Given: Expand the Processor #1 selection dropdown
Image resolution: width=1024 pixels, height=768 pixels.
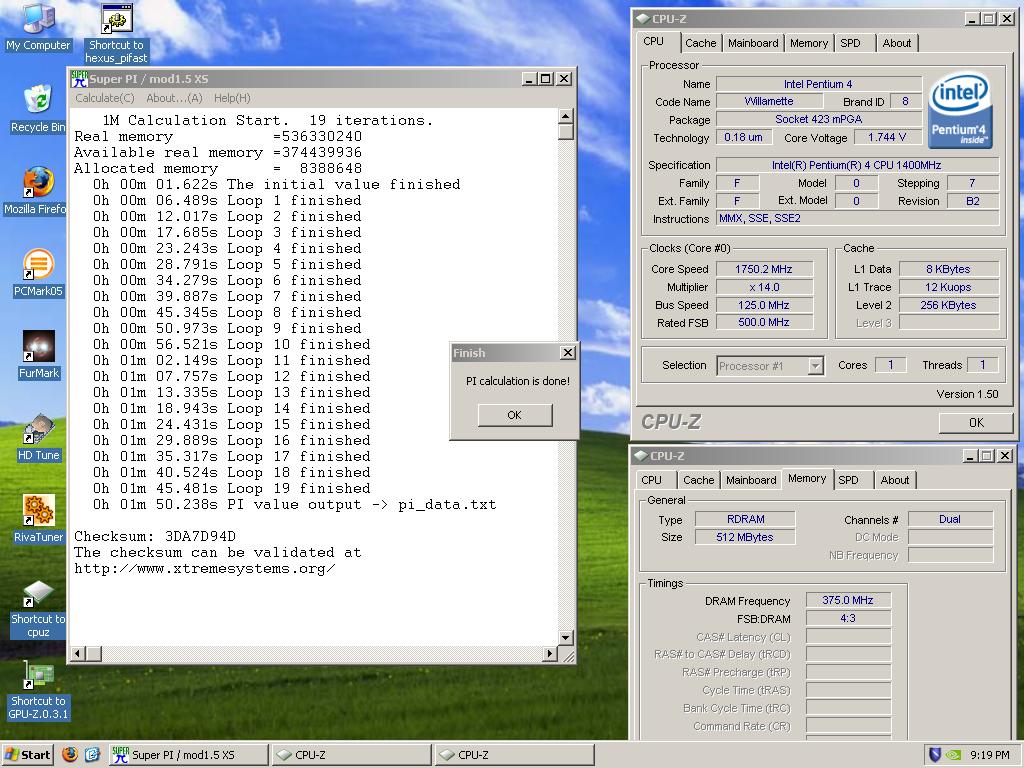Looking at the screenshot, I should coord(815,366).
